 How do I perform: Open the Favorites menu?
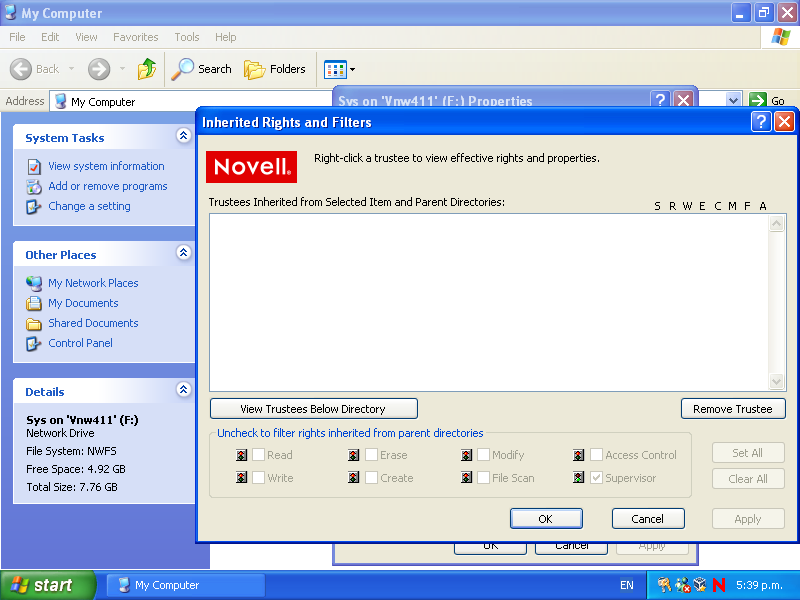(136, 37)
